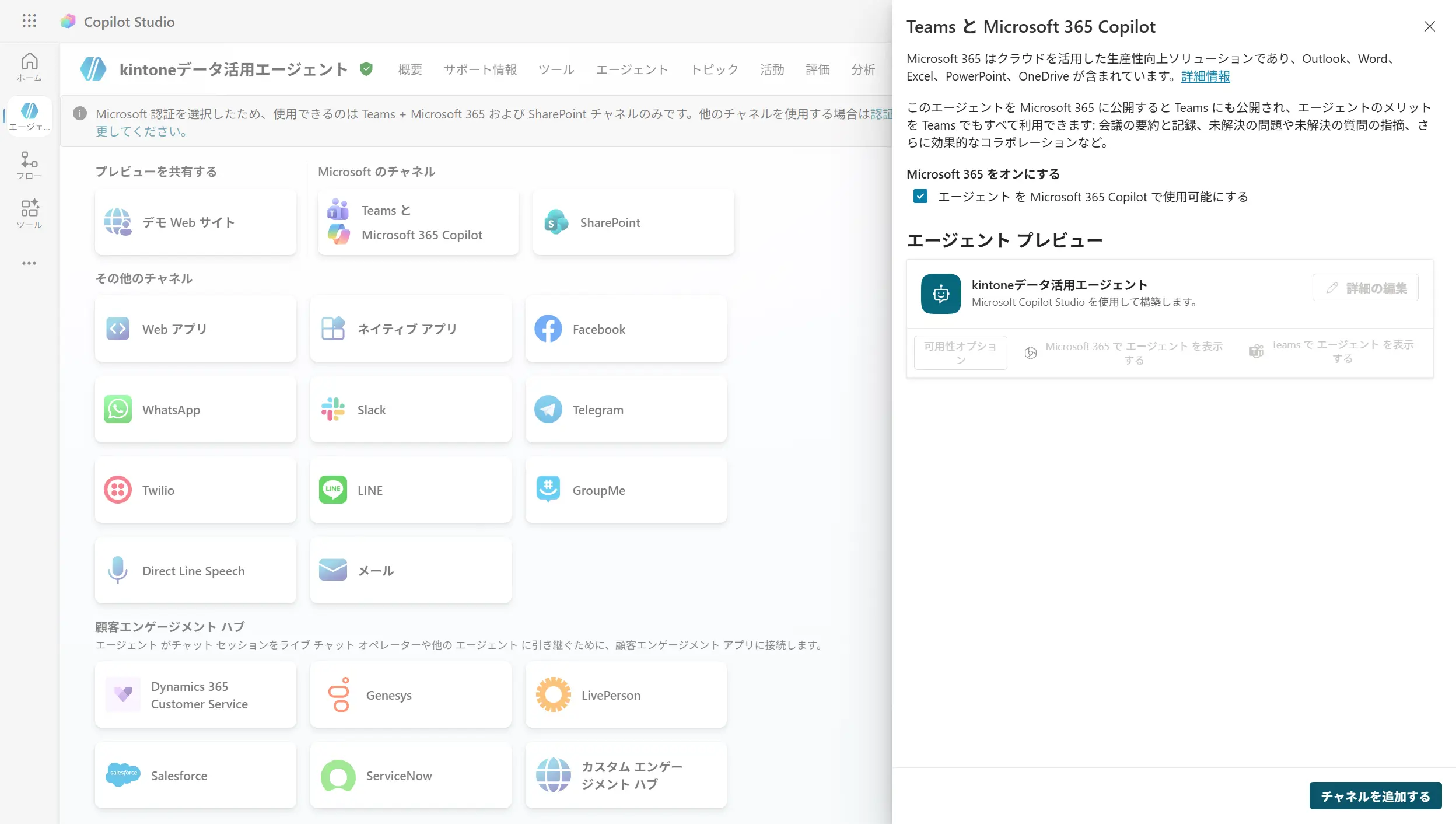Click the sidebar more options ellipsis
Viewport: 1456px width, 824px height.
29,263
